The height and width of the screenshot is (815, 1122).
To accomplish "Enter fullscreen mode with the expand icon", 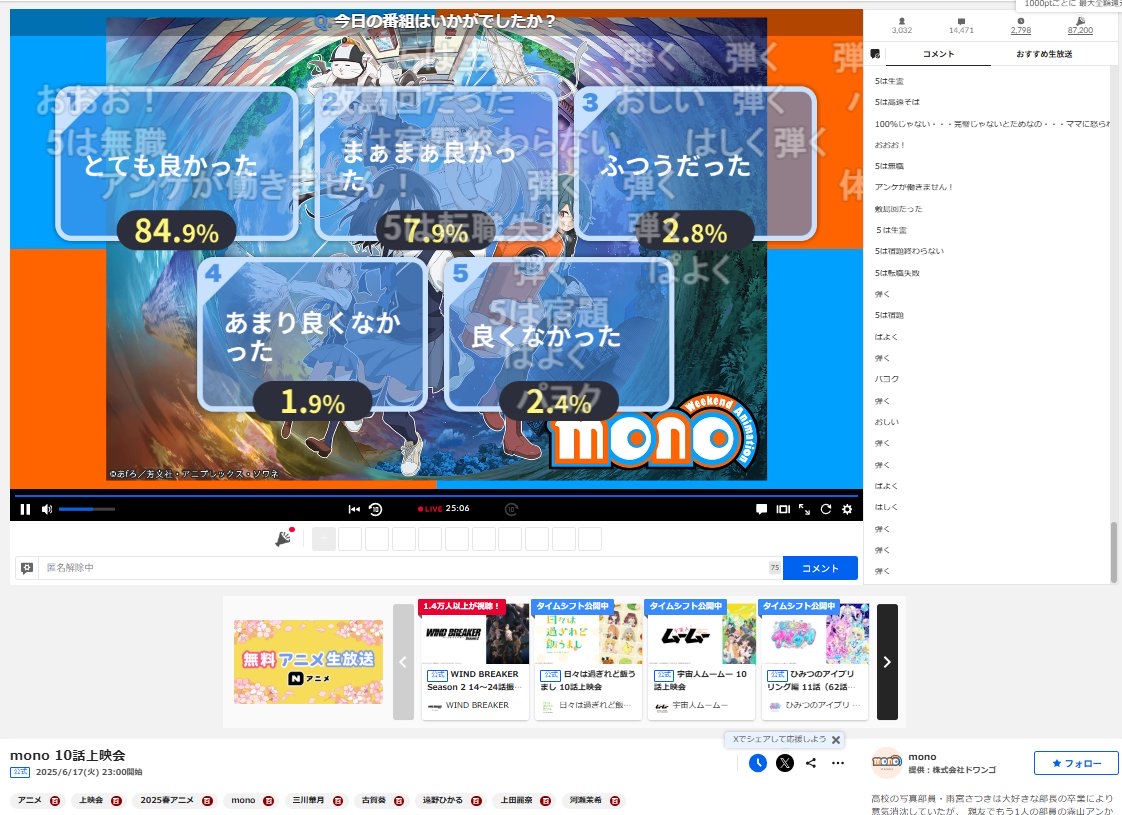I will coord(802,509).
